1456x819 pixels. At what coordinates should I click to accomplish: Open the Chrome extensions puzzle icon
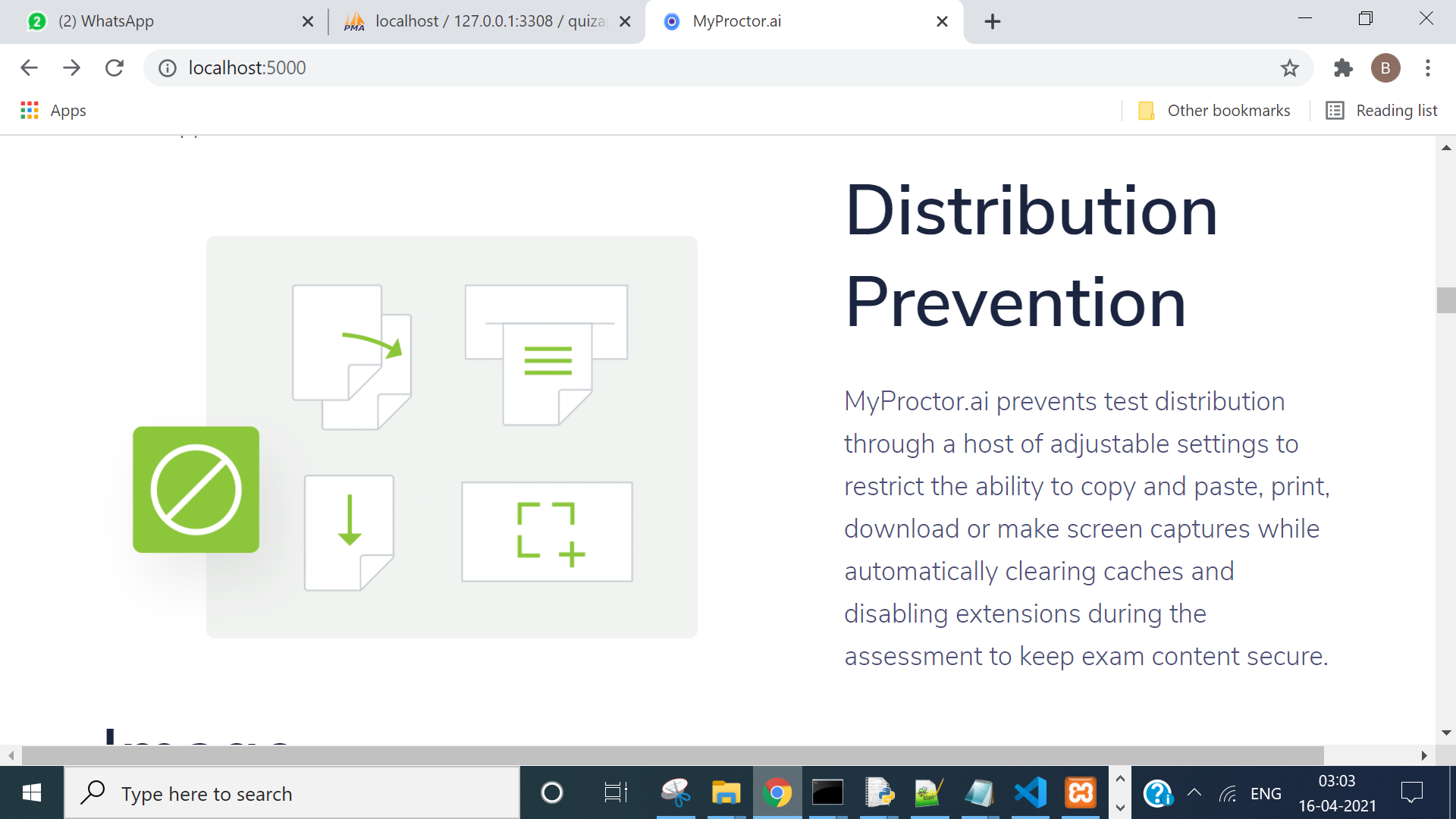pos(1343,68)
